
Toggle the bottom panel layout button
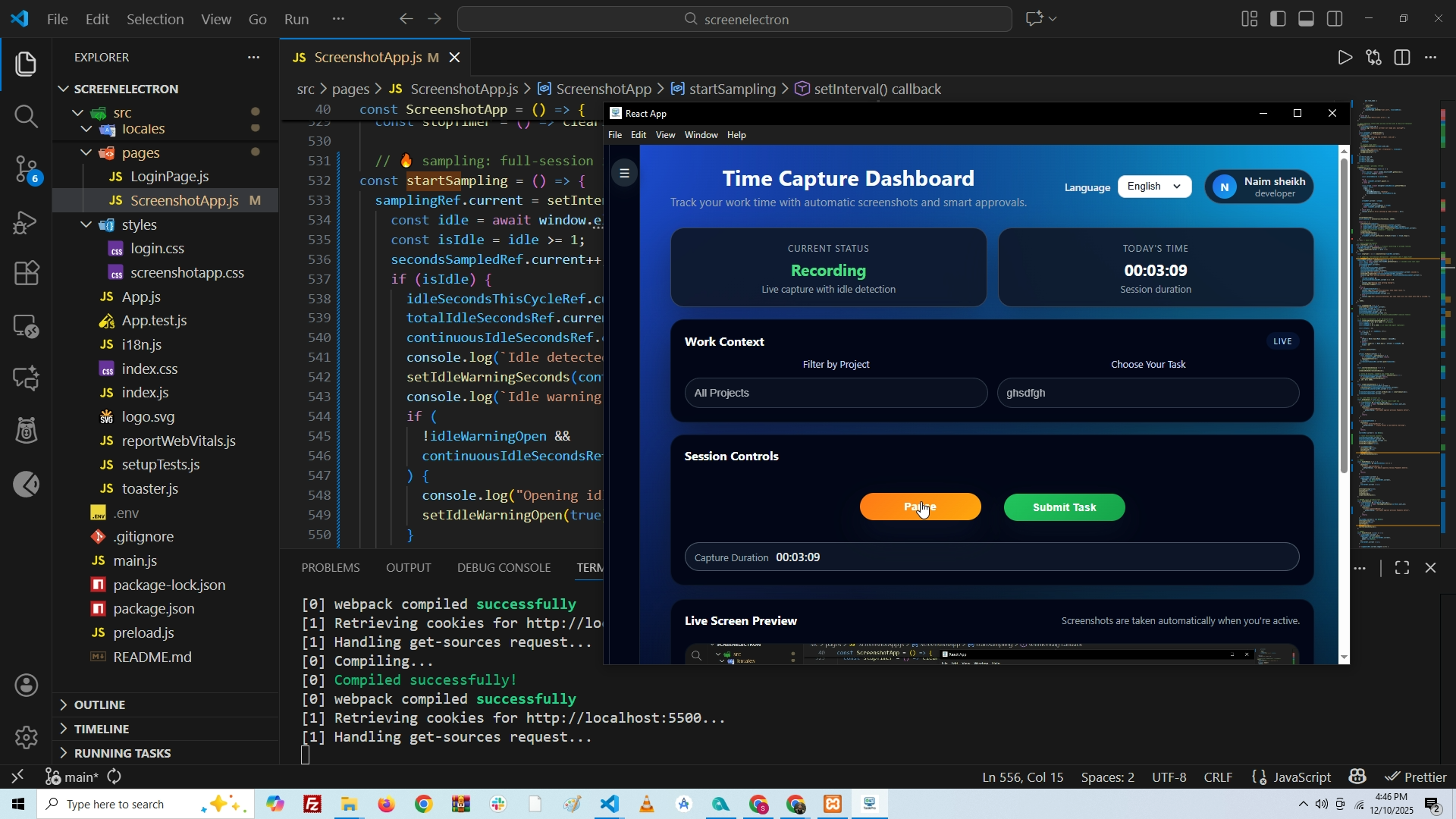(x=1306, y=19)
